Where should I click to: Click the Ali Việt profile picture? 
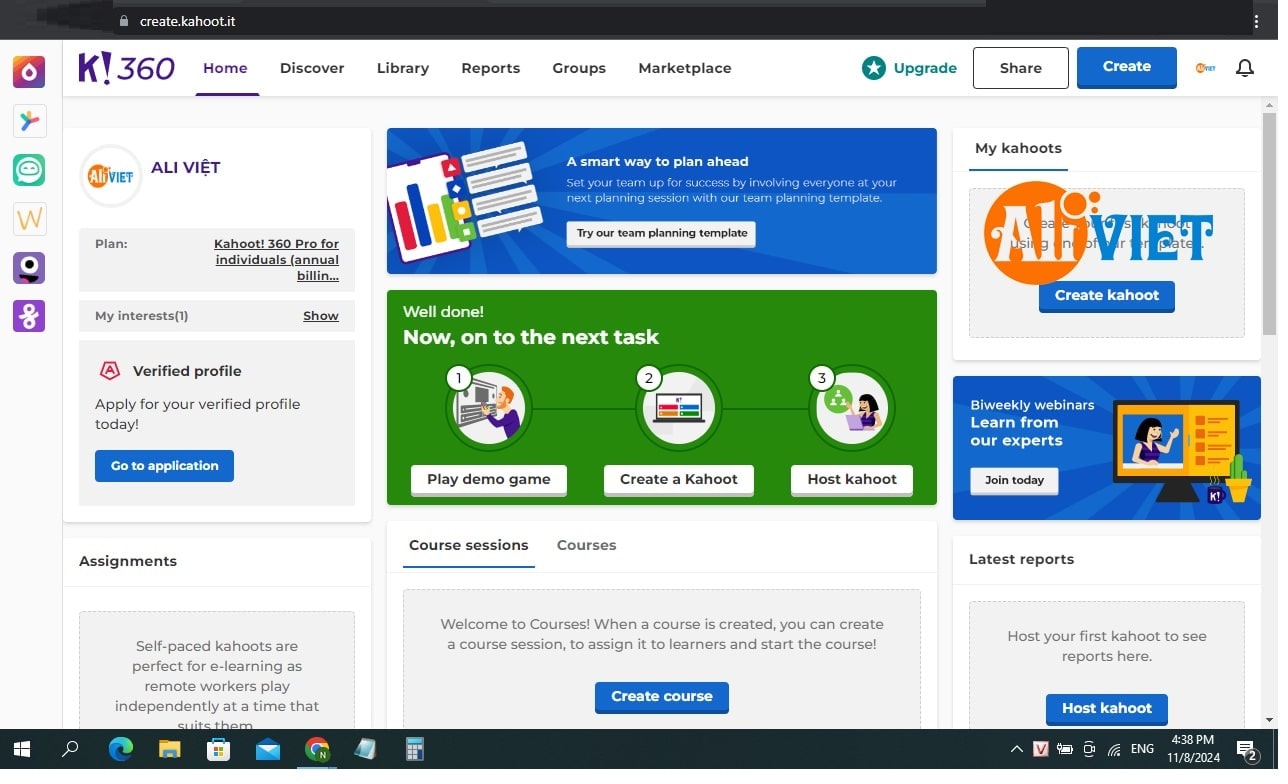pos(111,176)
